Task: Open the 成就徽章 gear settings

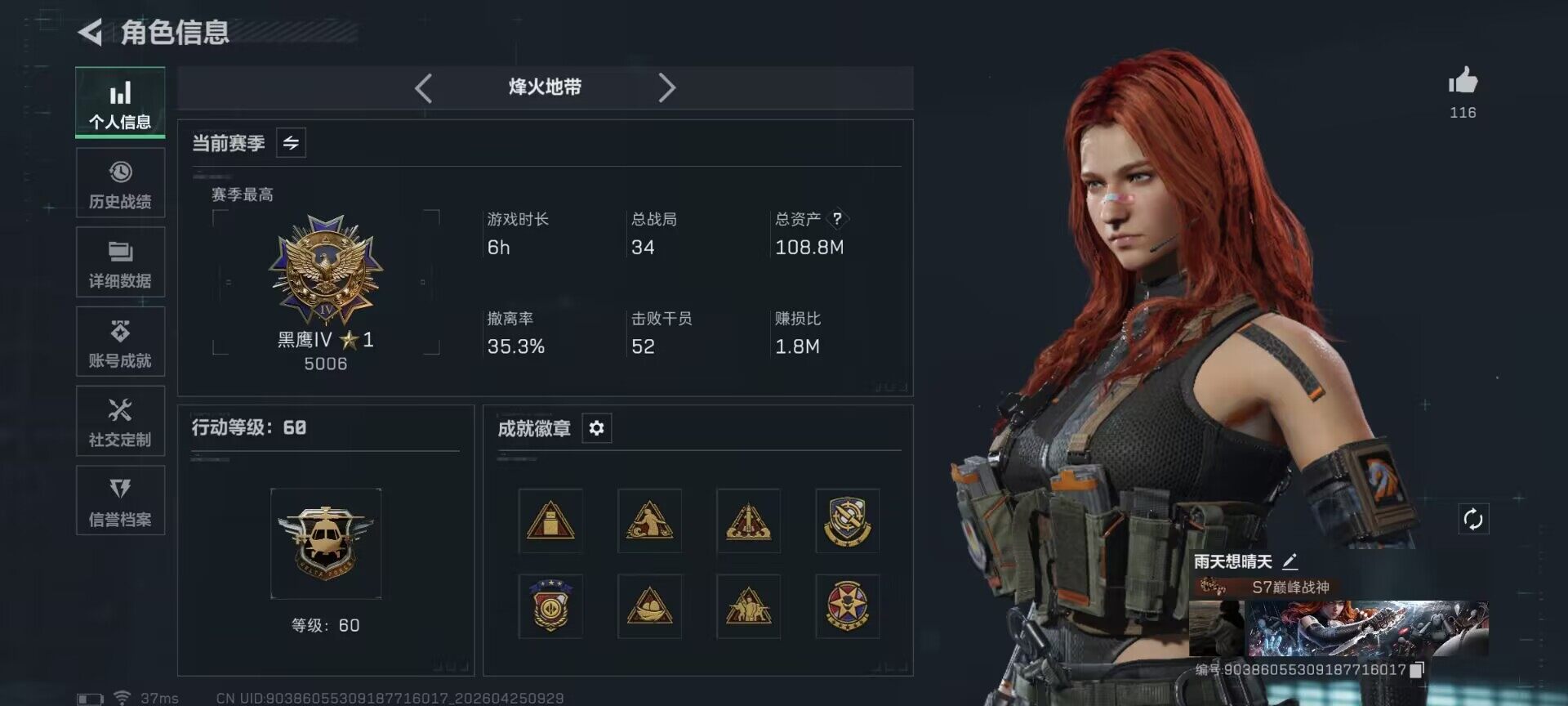Action: click(x=596, y=428)
